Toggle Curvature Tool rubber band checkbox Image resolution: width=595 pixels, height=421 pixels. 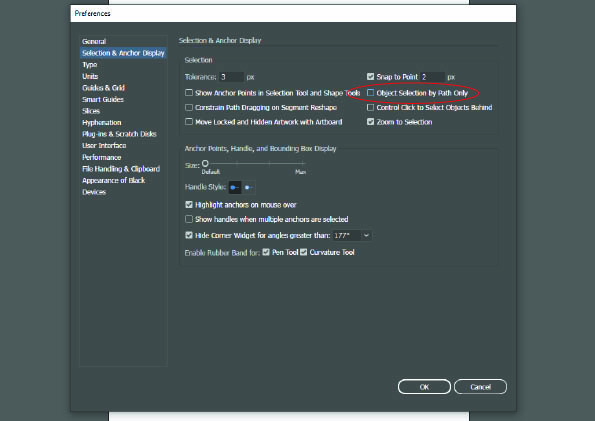click(304, 252)
